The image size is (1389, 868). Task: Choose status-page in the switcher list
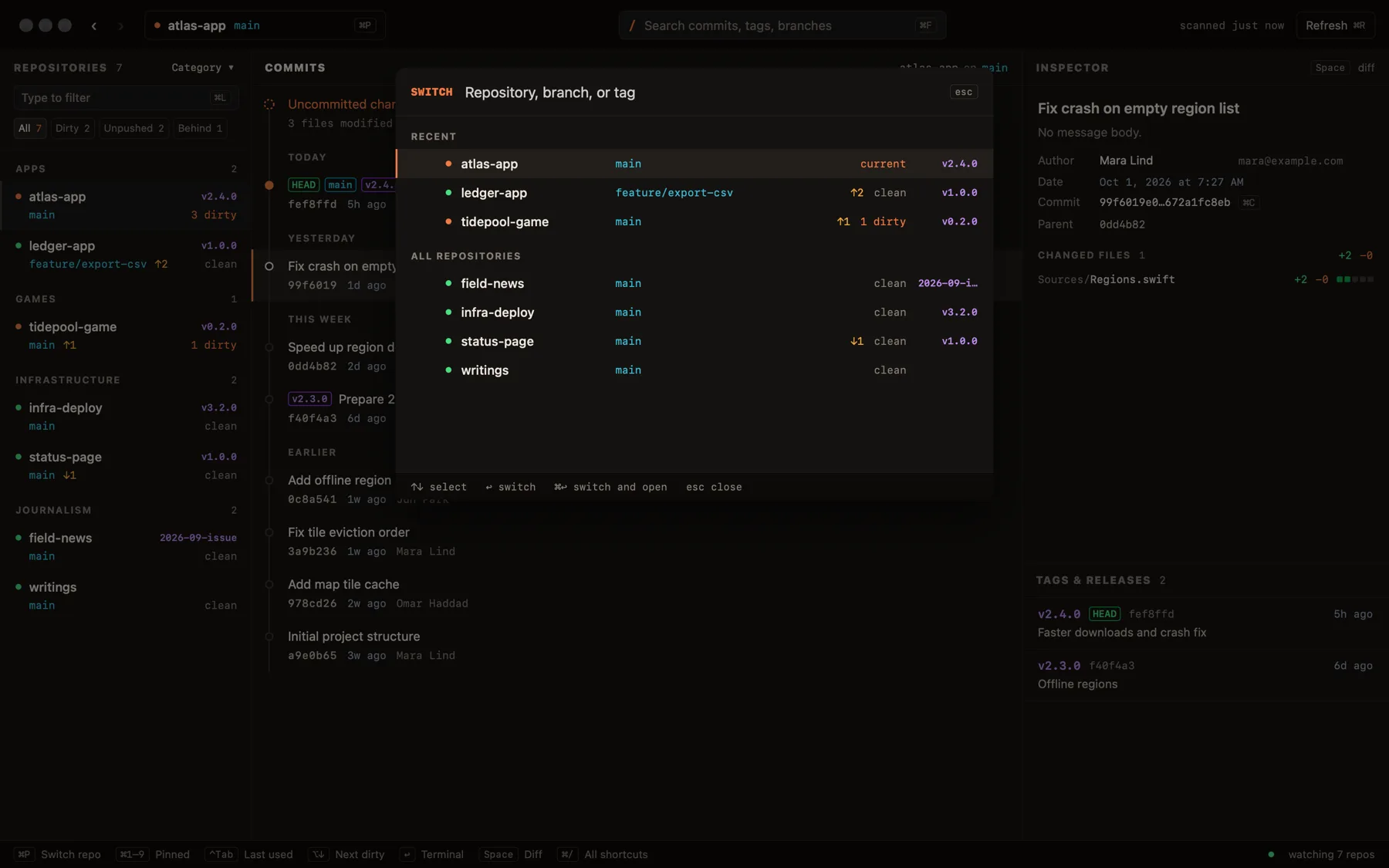click(694, 341)
